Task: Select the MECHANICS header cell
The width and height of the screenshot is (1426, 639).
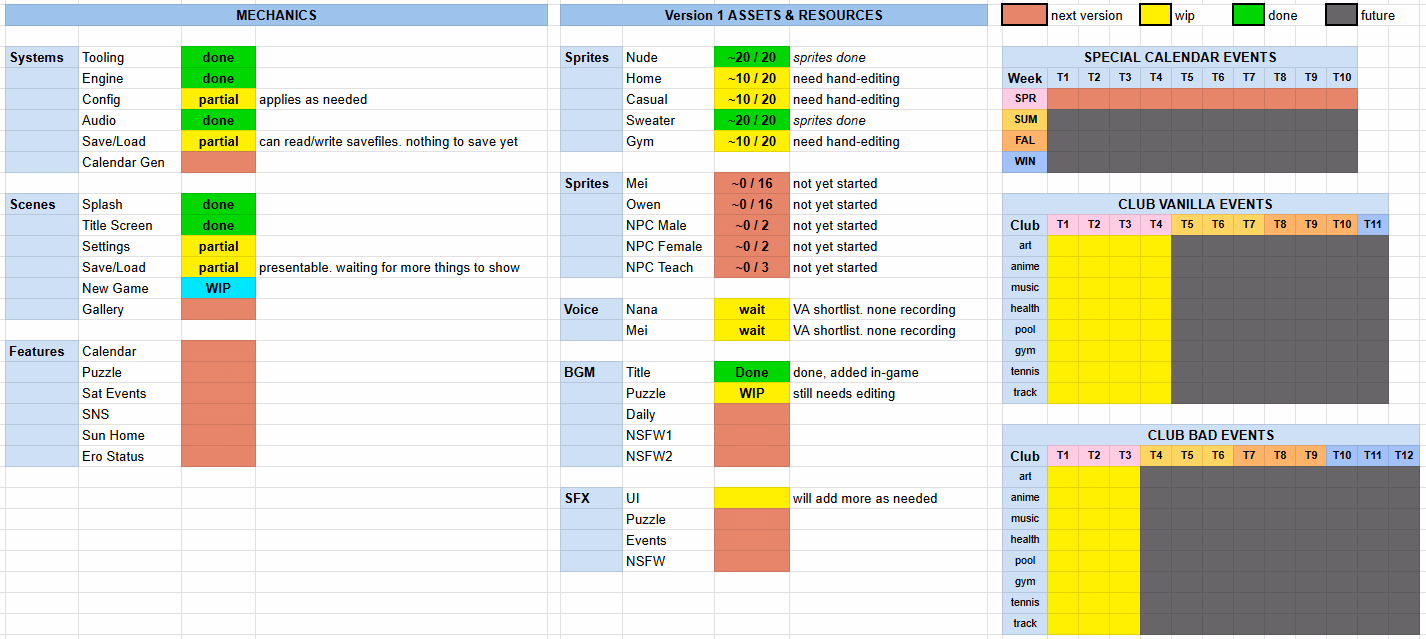Action: [x=276, y=15]
